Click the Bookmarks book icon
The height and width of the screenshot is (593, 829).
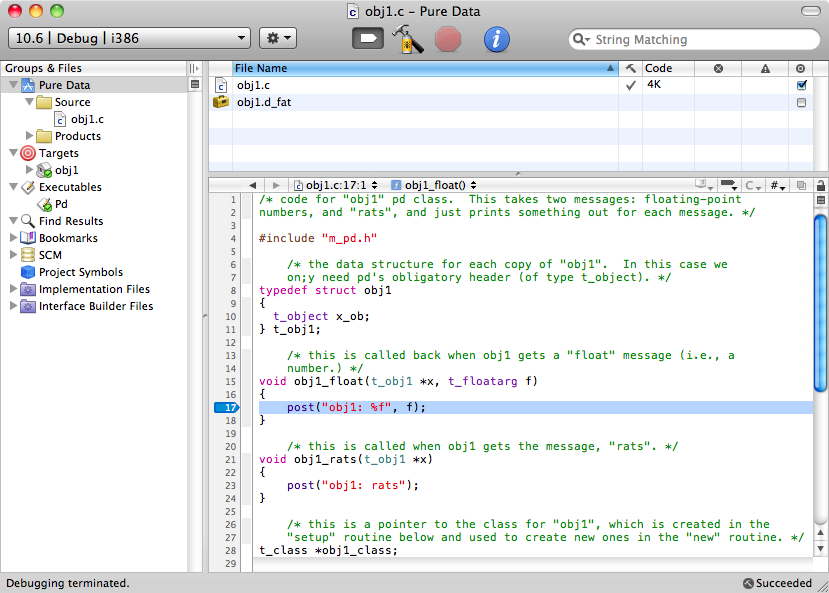27,238
